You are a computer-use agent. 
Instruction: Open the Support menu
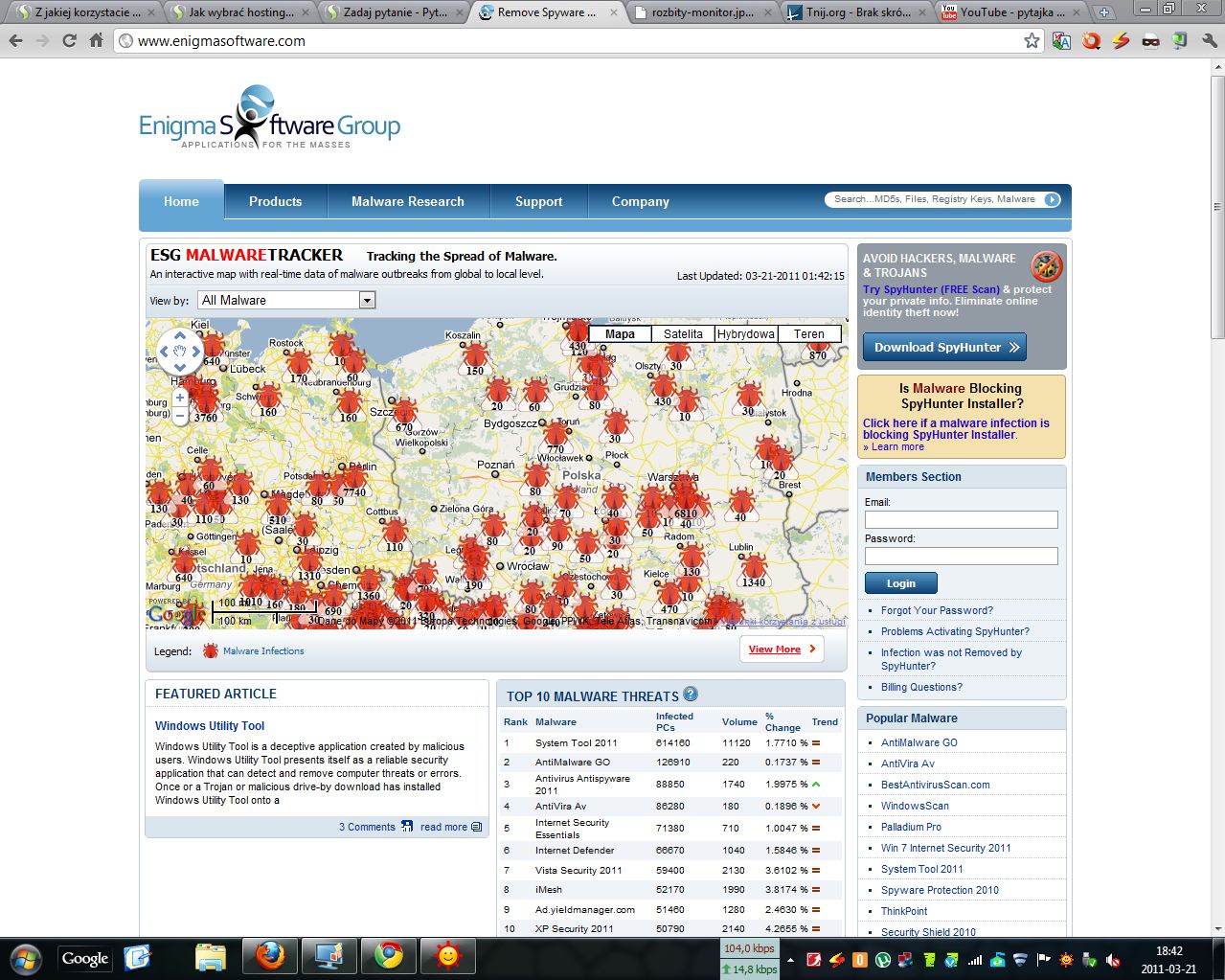pos(539,201)
